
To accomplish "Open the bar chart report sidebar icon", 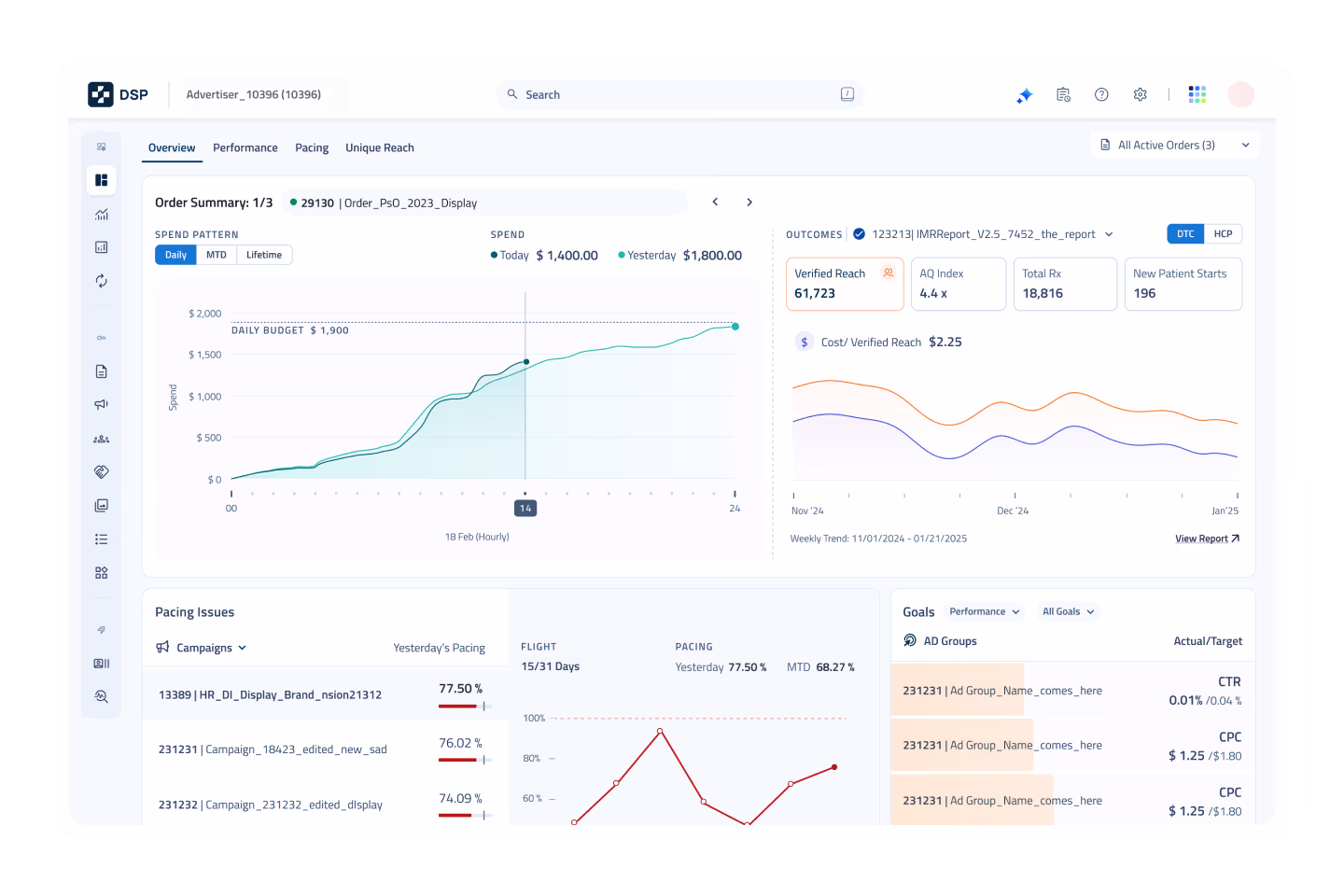I will coord(101,247).
